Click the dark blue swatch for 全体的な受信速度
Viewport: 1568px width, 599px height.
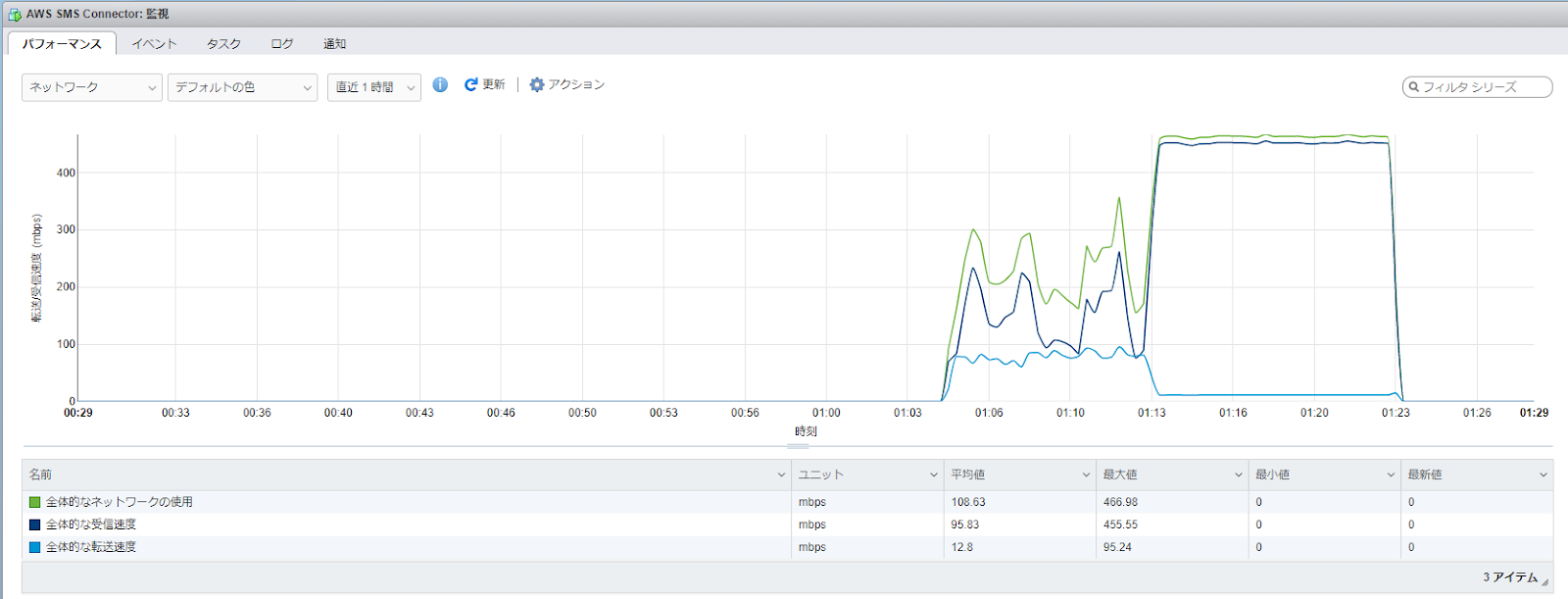tap(35, 524)
